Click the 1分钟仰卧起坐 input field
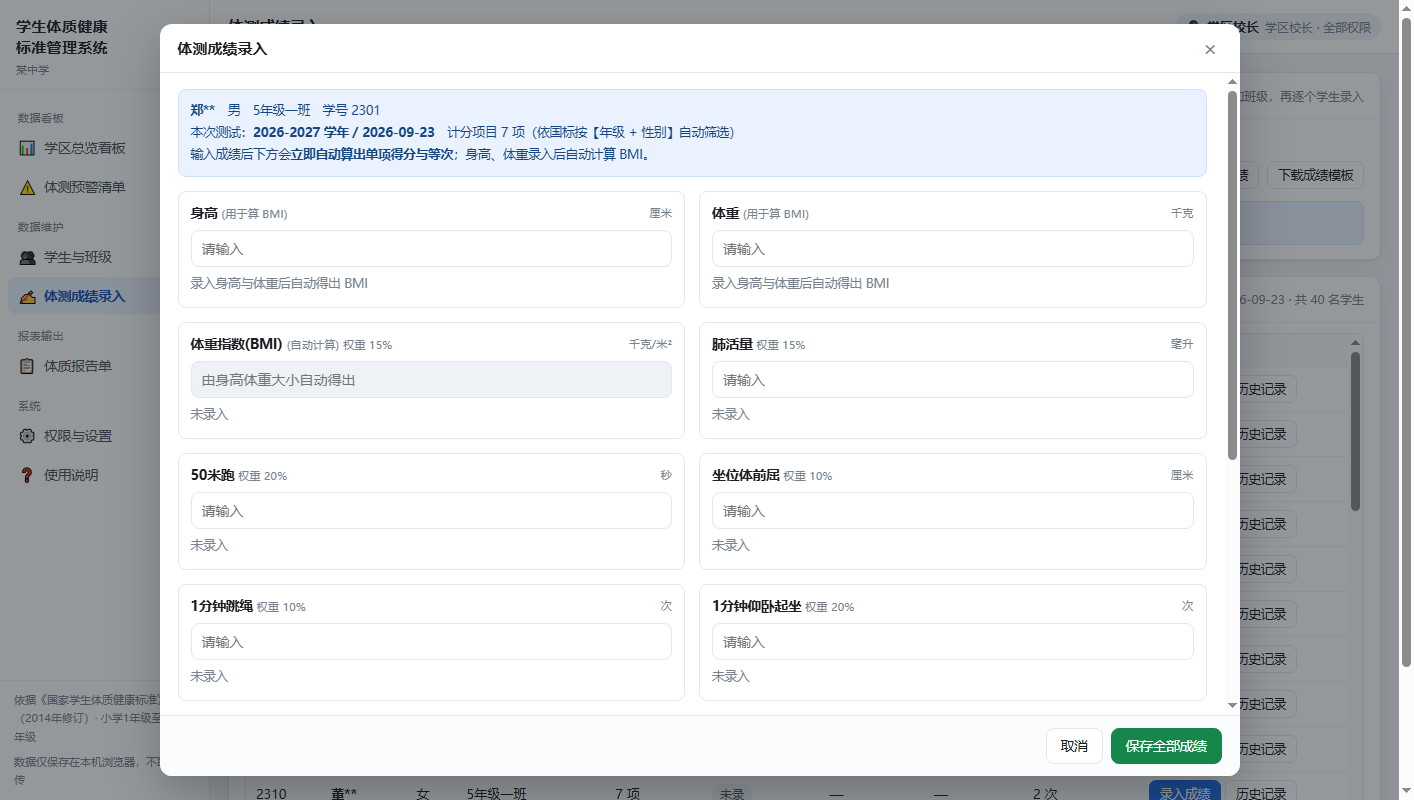 tap(952, 642)
